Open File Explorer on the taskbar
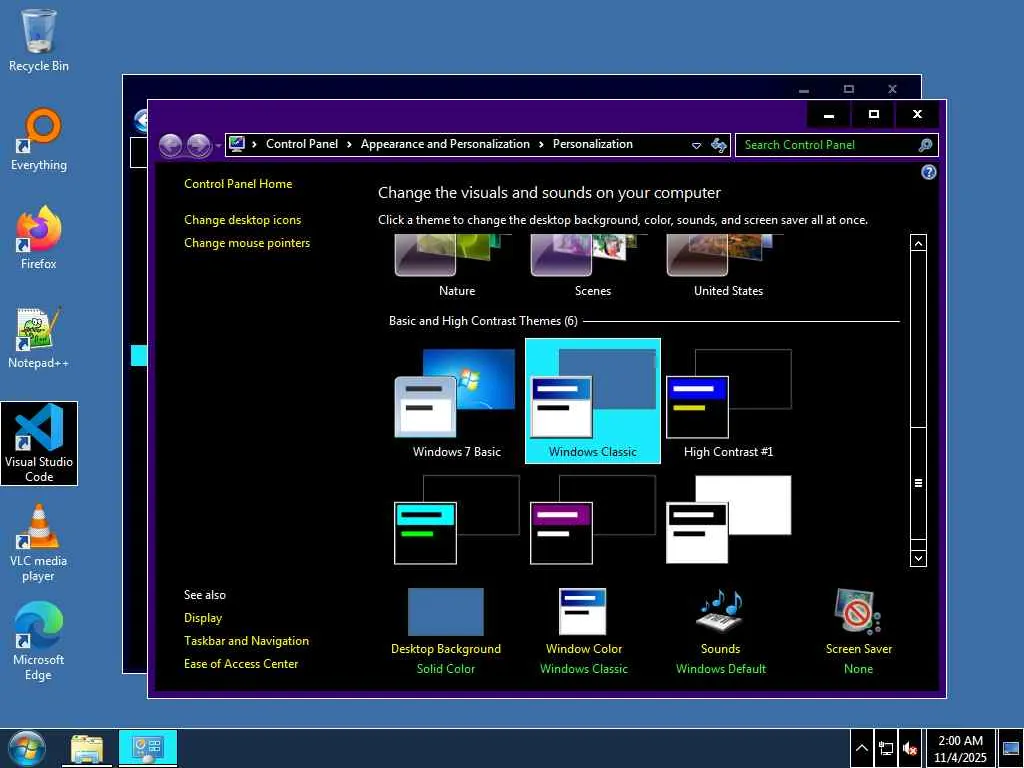 pyautogui.click(x=87, y=748)
